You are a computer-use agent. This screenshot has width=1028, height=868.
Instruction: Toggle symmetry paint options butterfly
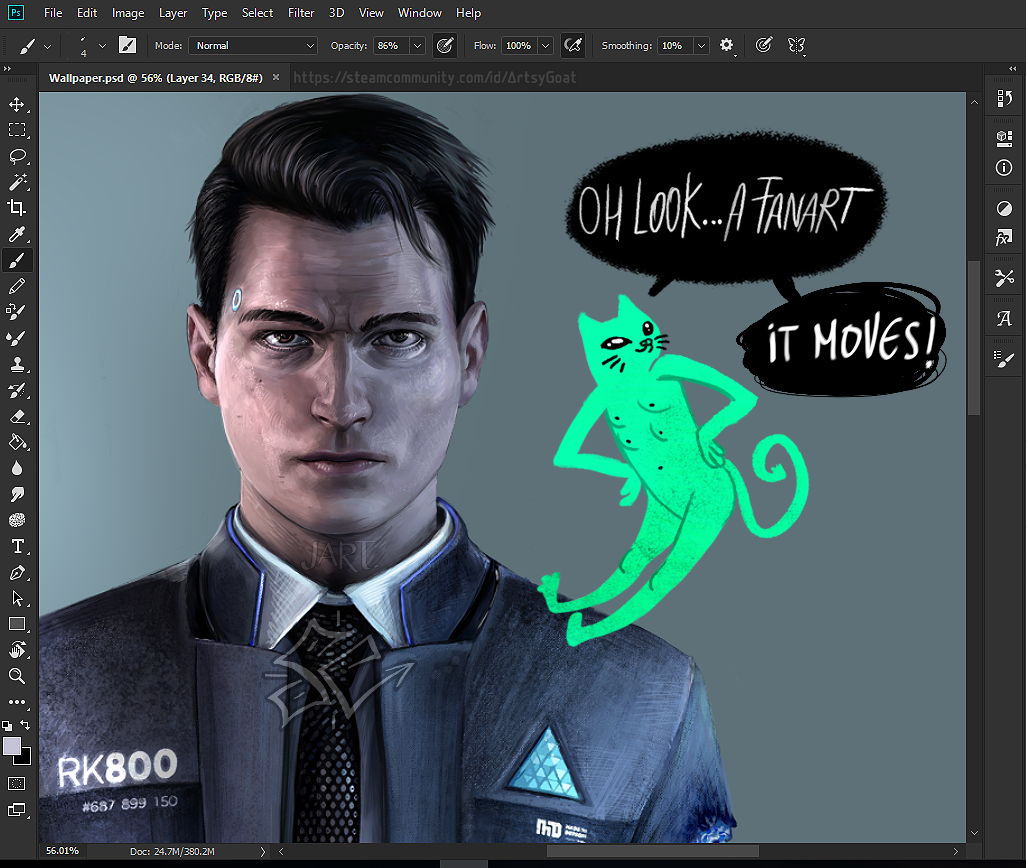(x=796, y=45)
